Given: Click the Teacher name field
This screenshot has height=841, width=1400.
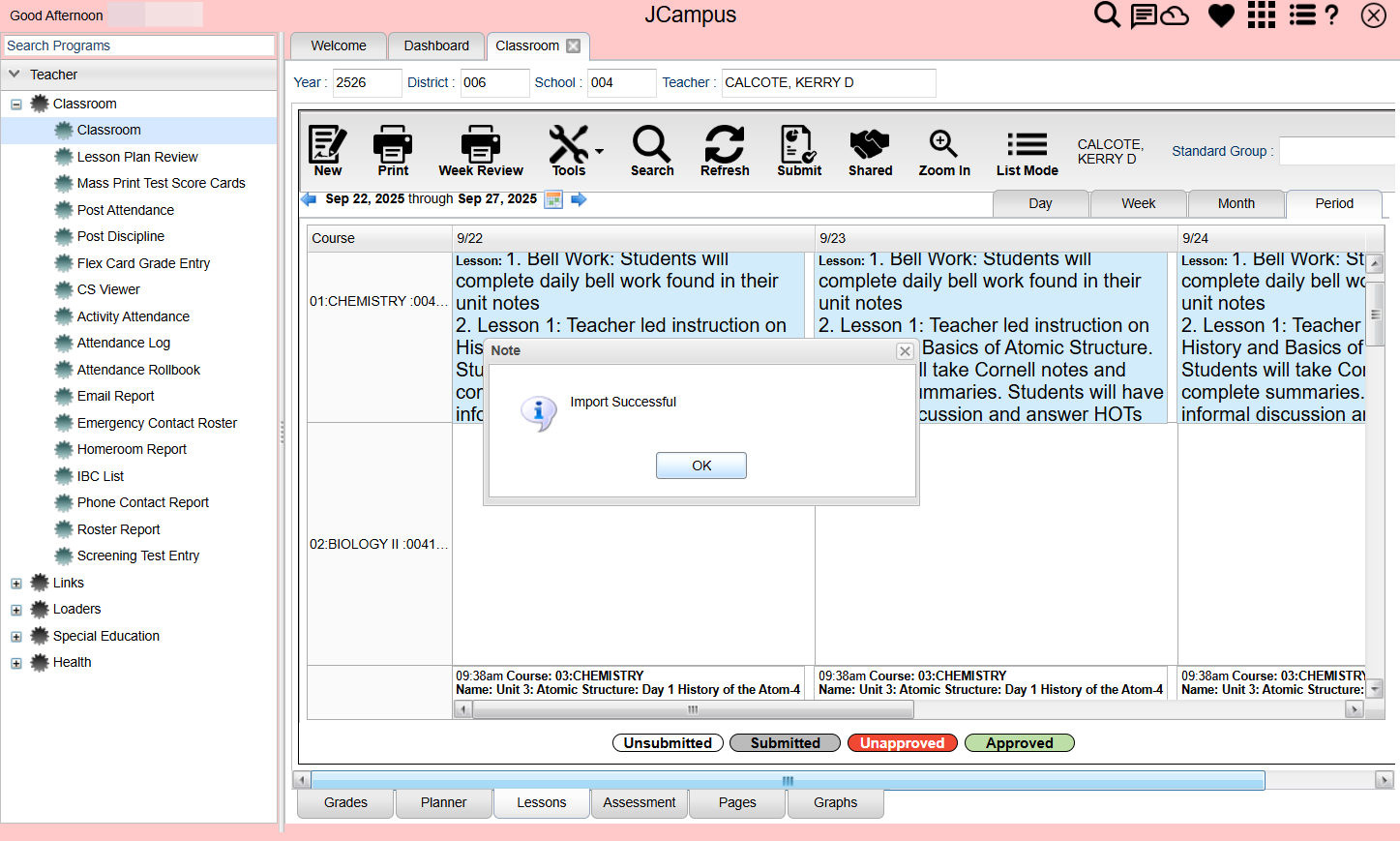Looking at the screenshot, I should coord(828,83).
